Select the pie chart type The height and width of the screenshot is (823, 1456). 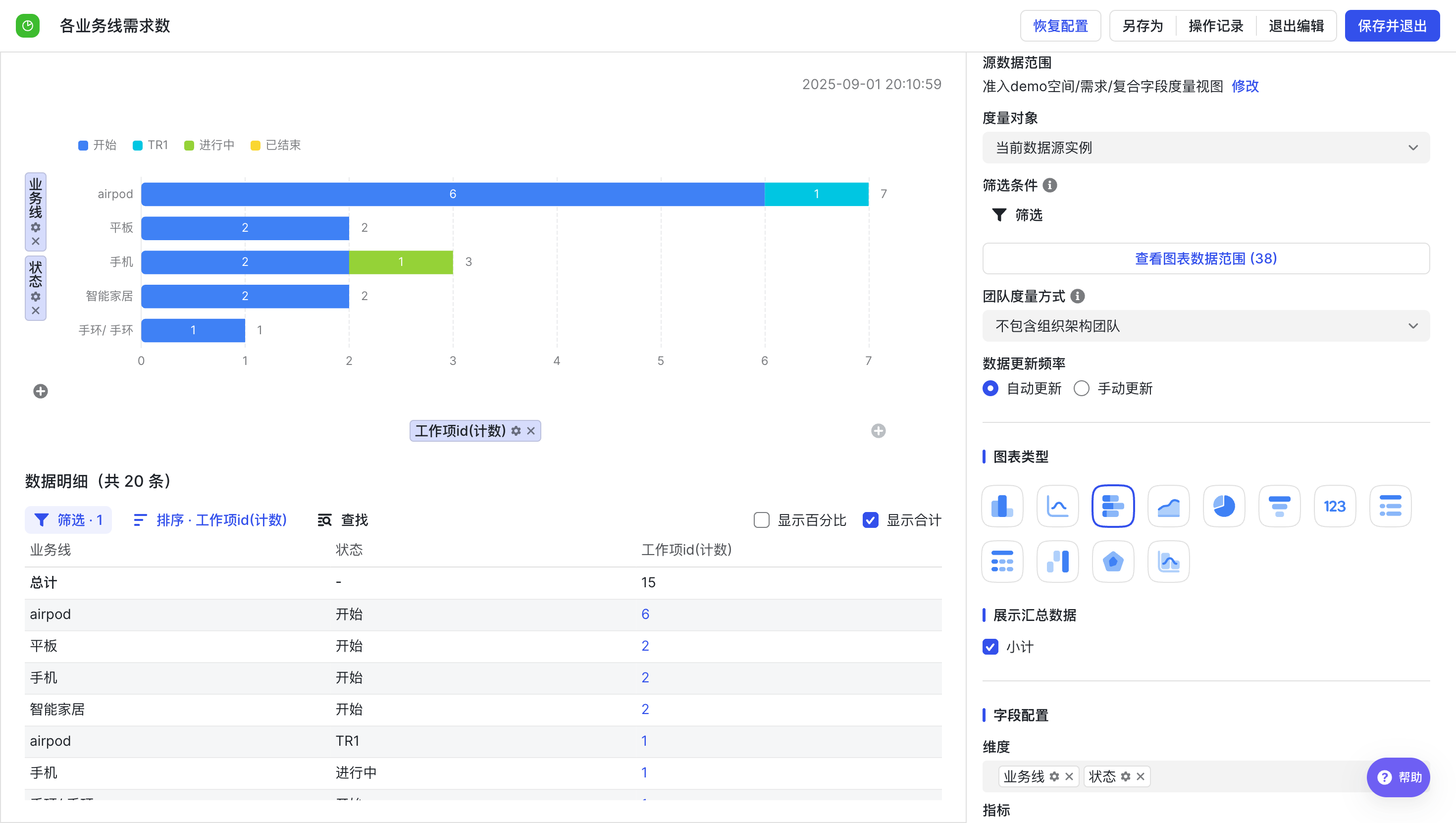point(1224,506)
